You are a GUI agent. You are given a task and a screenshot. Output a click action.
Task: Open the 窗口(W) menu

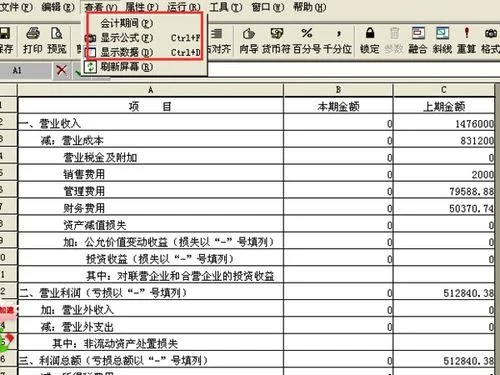268,7
